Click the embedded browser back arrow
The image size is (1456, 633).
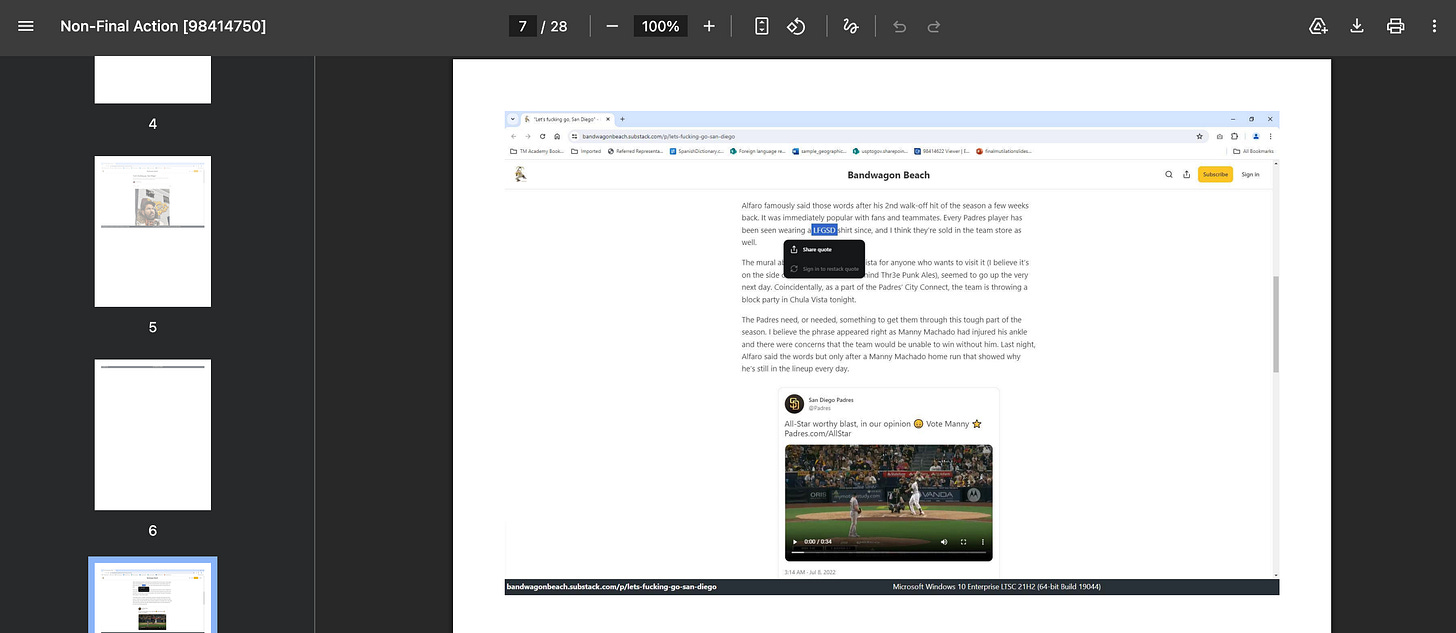tap(514, 136)
